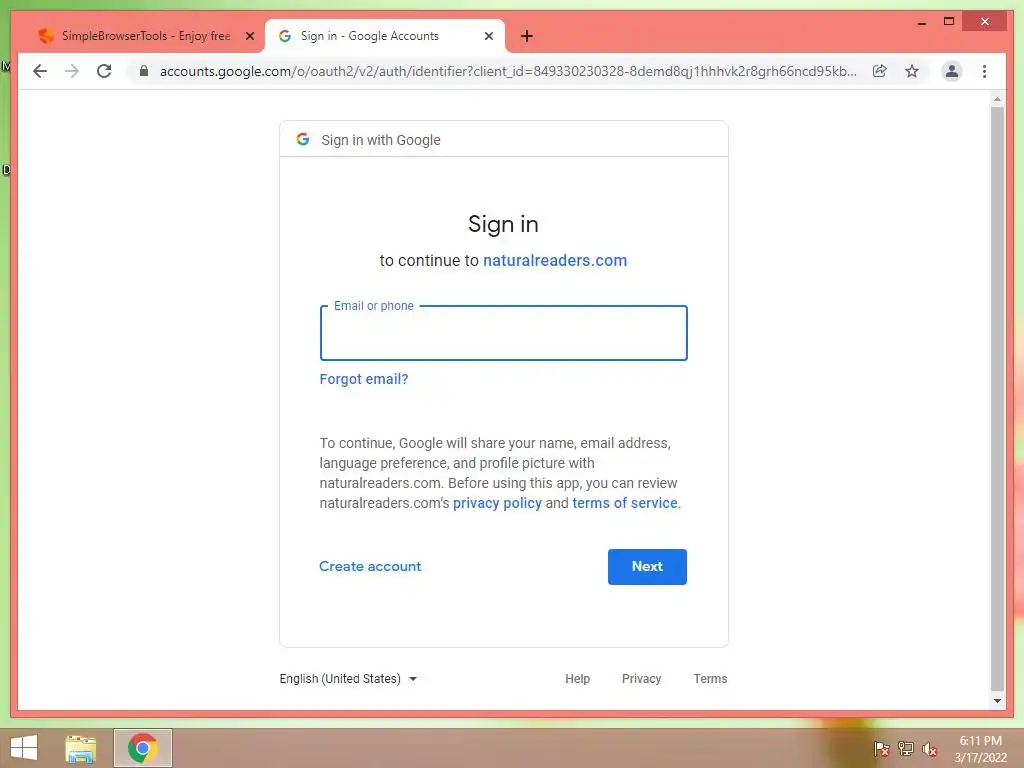The image size is (1024, 768).
Task: Click the Google logo in card header
Action: click(303, 139)
